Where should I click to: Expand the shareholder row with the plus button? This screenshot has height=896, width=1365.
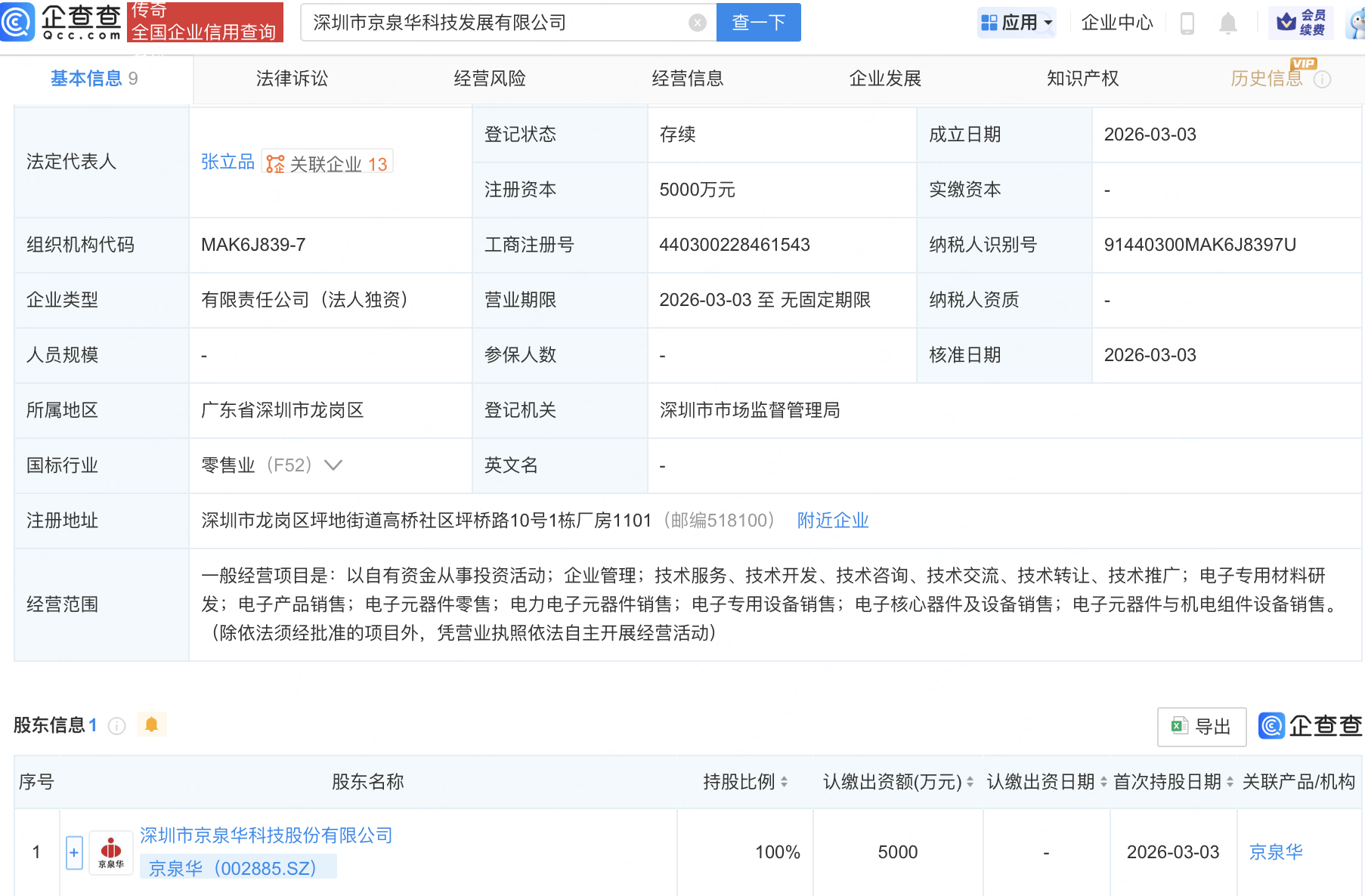pyautogui.click(x=73, y=851)
